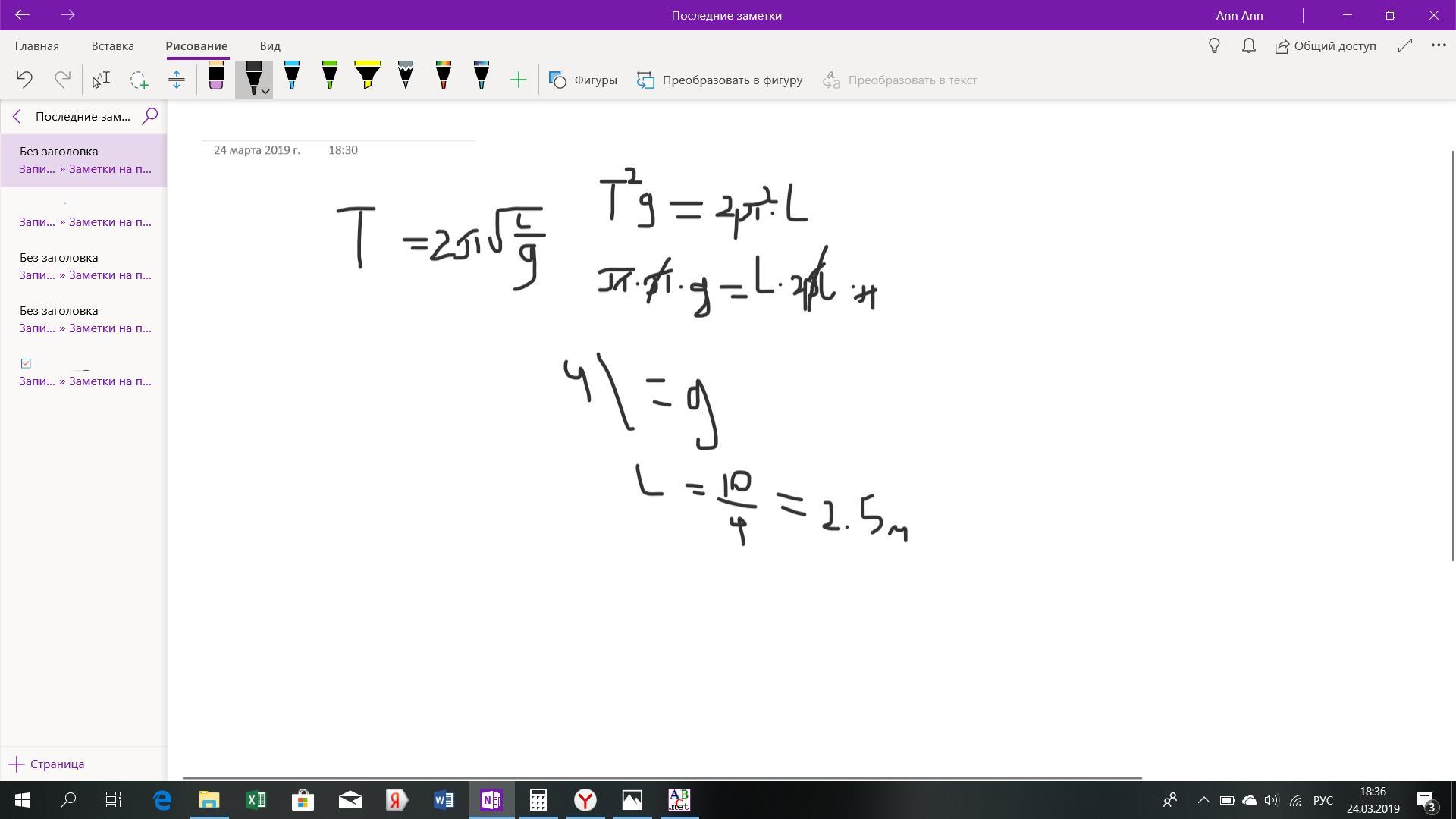Add a new pen with plus icon
This screenshot has width=1456, height=819.
pos(519,80)
